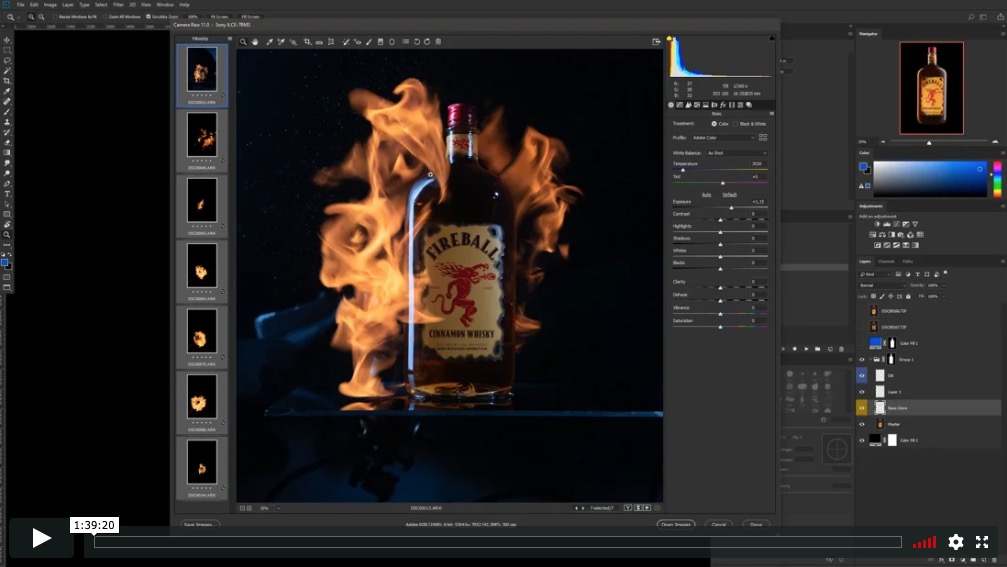Image resolution: width=1007 pixels, height=567 pixels.
Task: Seek within the video progress bar
Action: click(498, 542)
